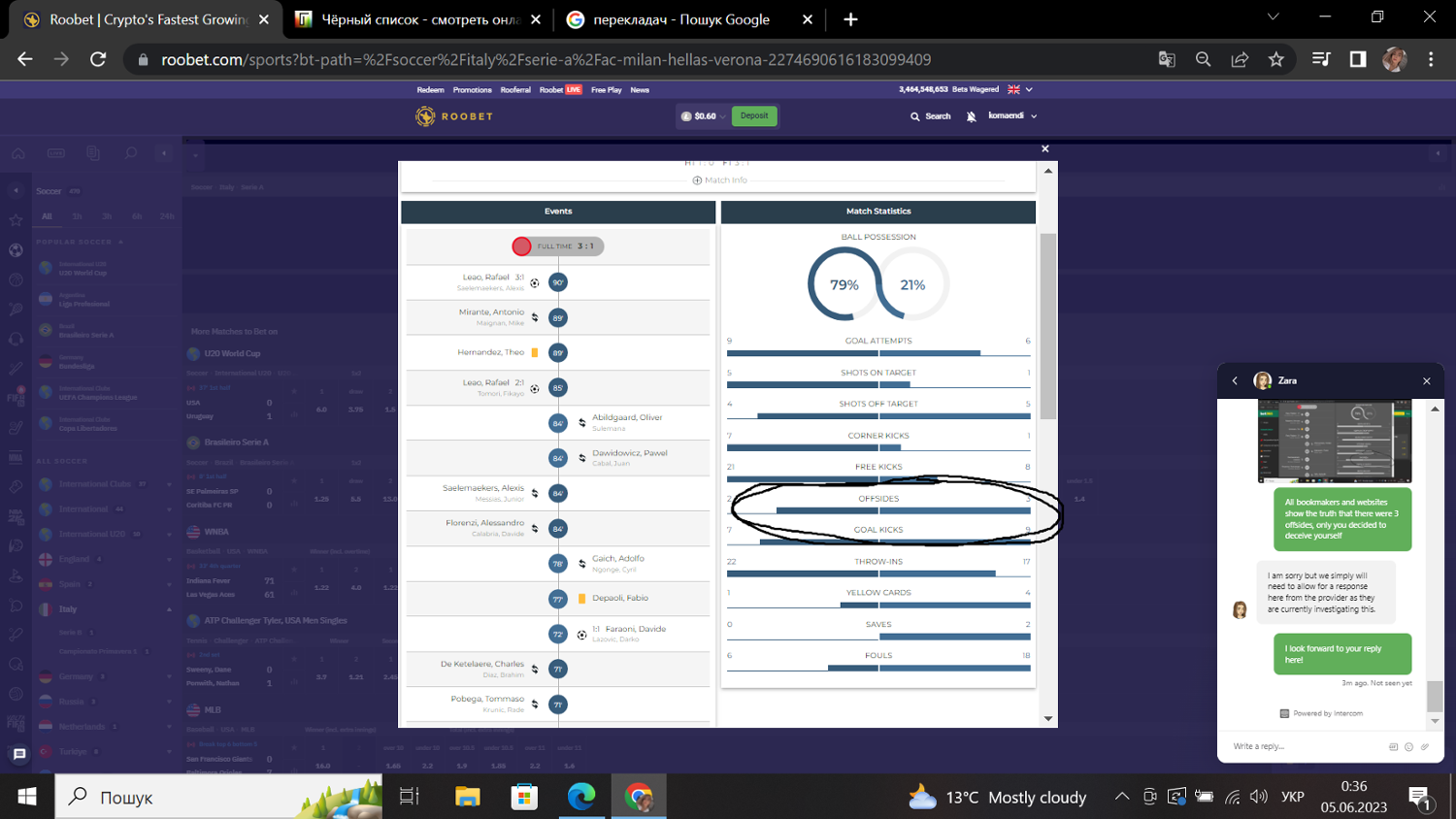Click the green Deposit button
The image size is (1456, 819).
tap(754, 116)
